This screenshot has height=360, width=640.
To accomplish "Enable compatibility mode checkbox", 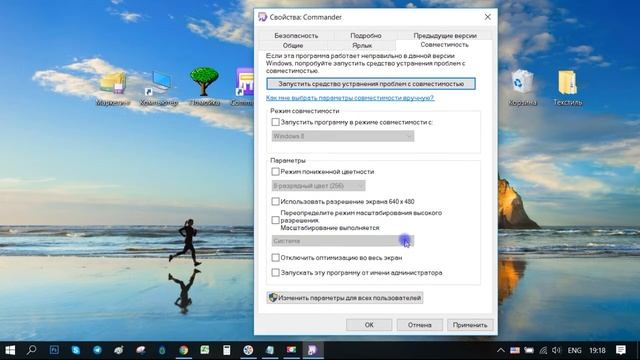I will (x=276, y=122).
